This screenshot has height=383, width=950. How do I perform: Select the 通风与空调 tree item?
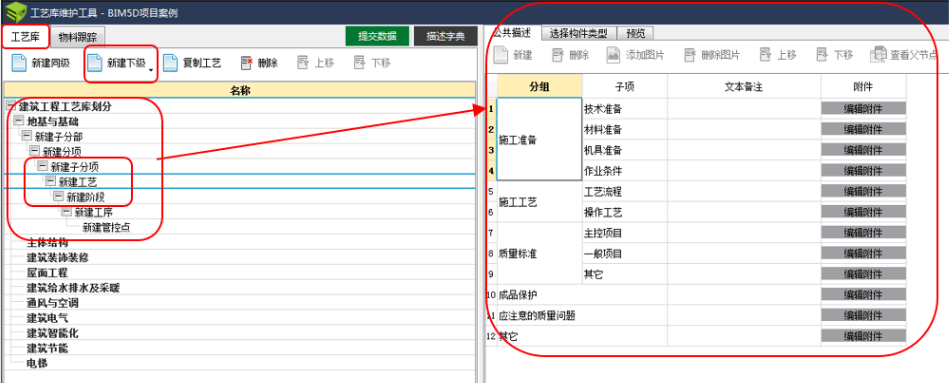pos(53,303)
